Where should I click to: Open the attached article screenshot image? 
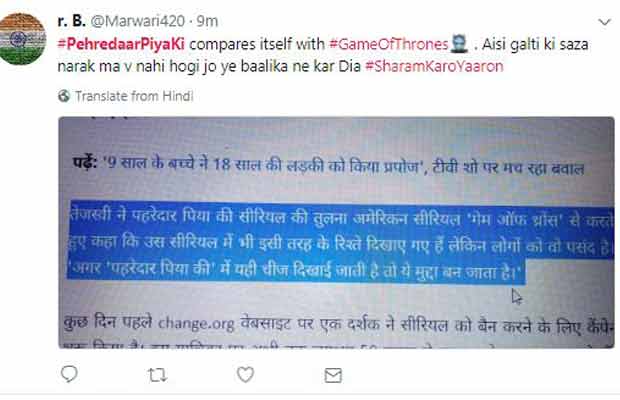[x=336, y=232]
